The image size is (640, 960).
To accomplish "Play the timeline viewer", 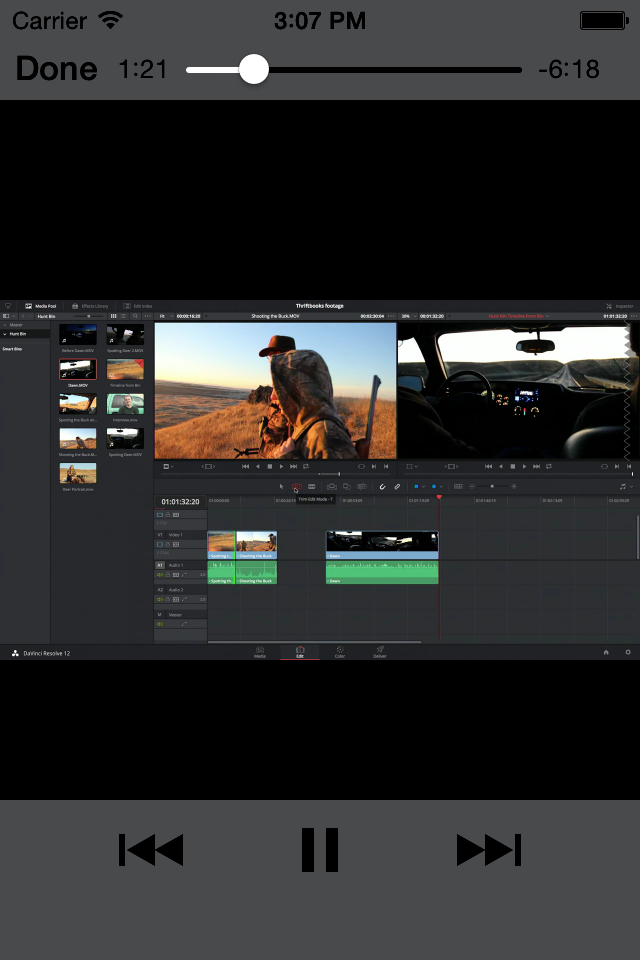I will pyautogui.click(x=524, y=467).
